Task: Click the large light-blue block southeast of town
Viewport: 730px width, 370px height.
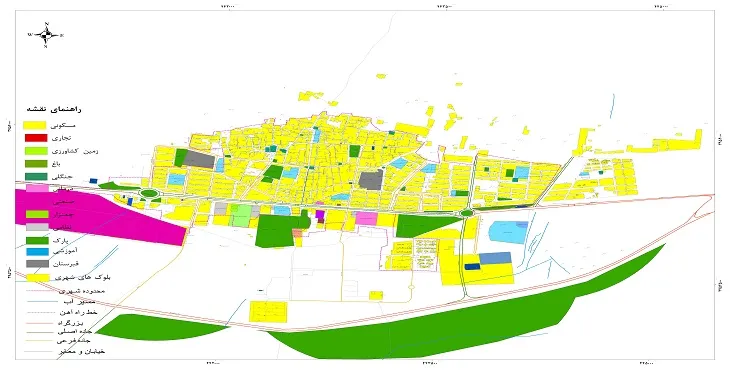Action: (508, 232)
